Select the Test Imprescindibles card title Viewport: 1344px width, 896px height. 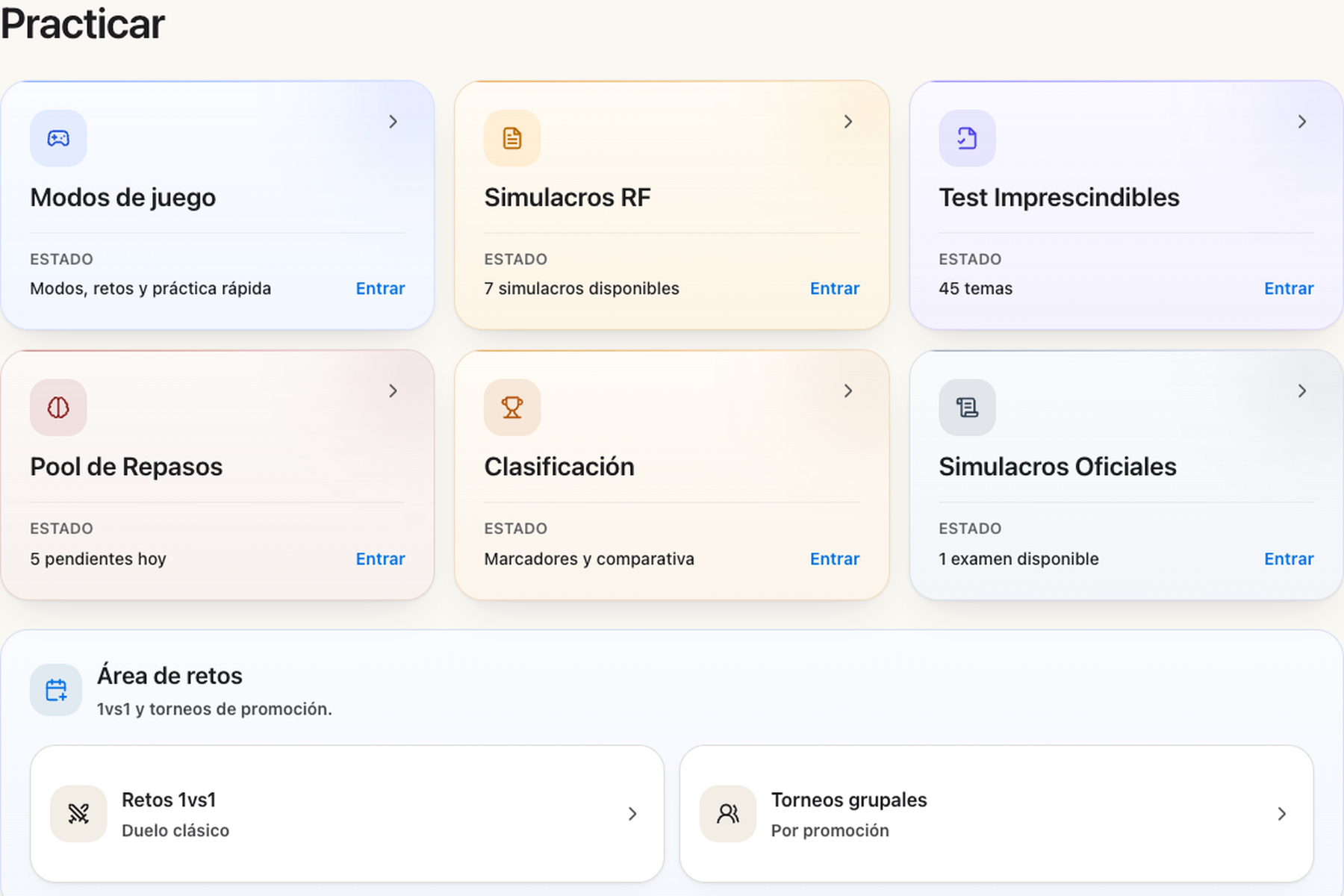click(1059, 198)
